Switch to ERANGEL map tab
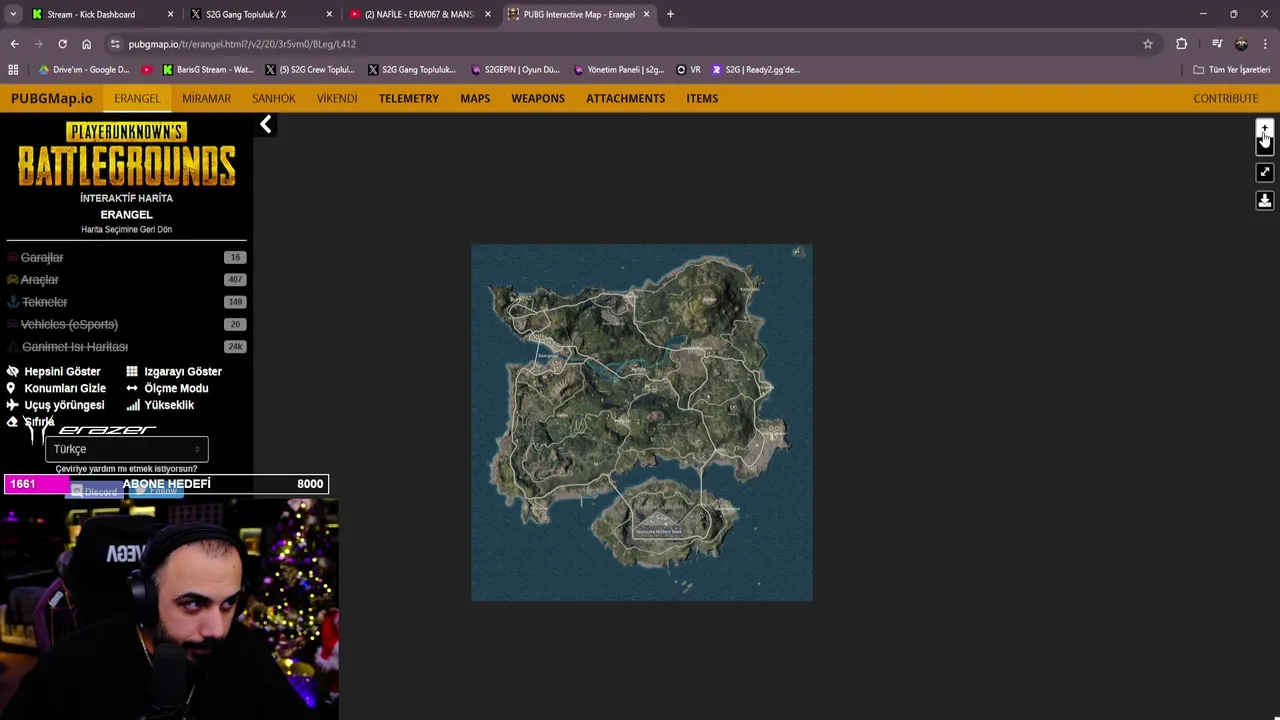 click(x=137, y=98)
